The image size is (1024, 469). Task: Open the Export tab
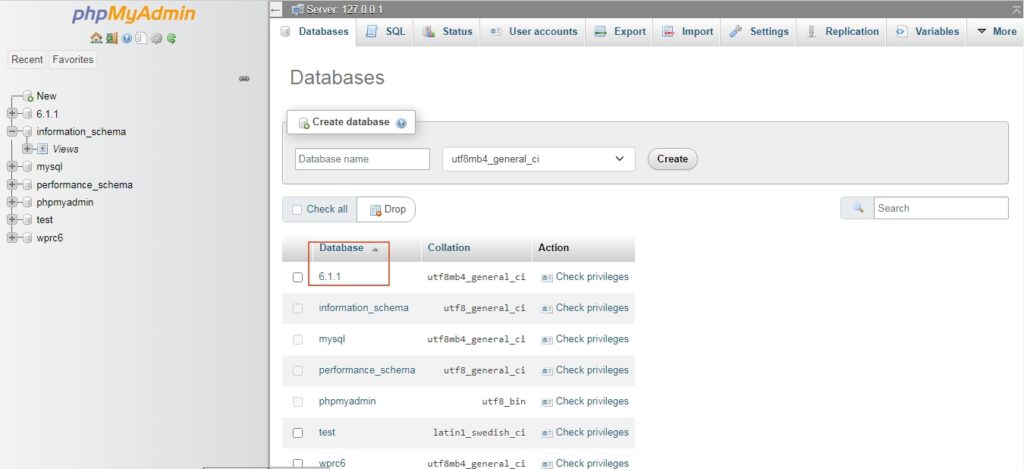pos(620,31)
